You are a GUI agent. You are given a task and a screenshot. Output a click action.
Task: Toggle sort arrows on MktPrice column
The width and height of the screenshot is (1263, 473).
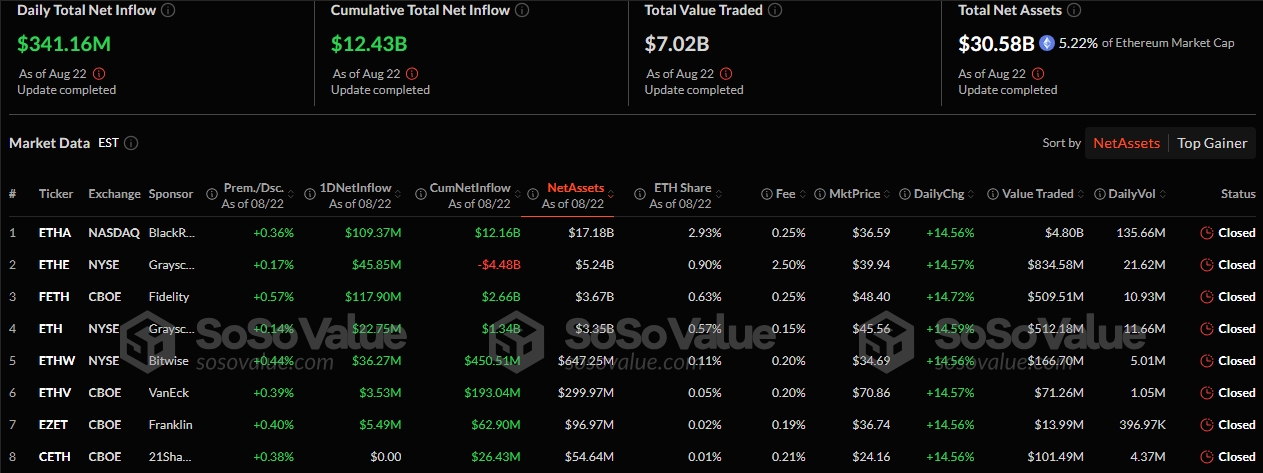pos(887,194)
